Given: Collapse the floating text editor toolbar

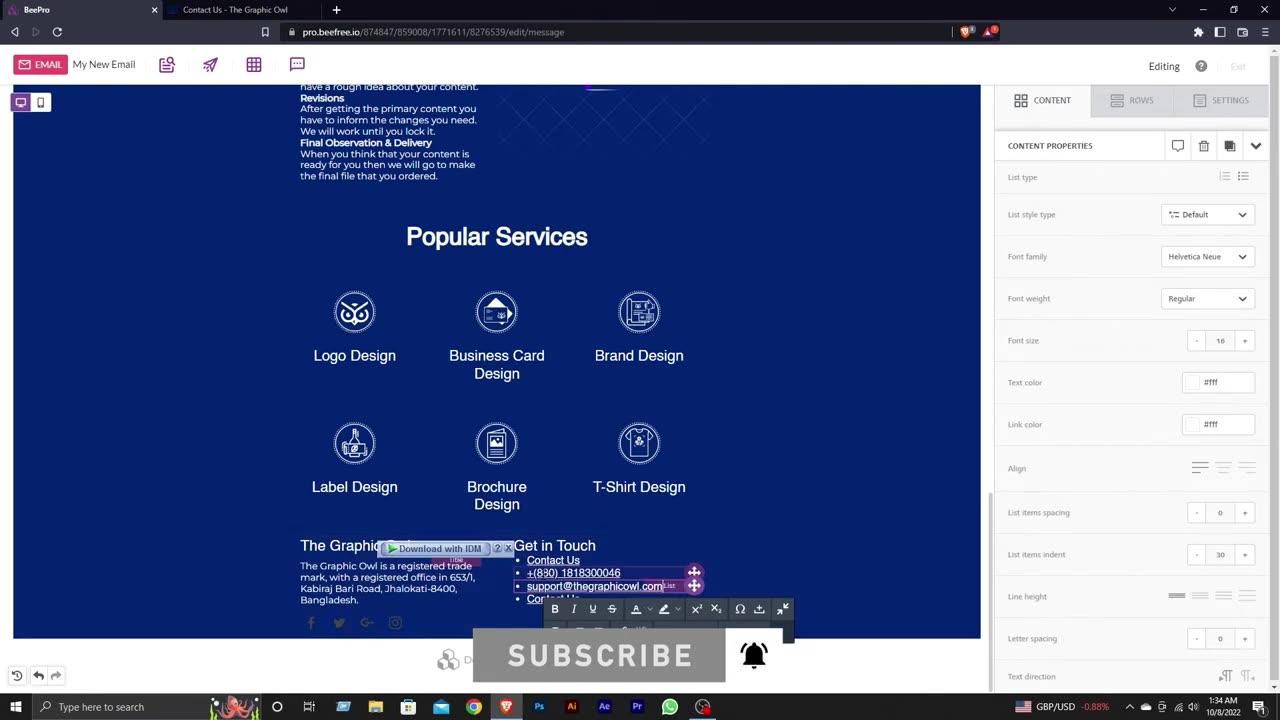Looking at the screenshot, I should [783, 609].
